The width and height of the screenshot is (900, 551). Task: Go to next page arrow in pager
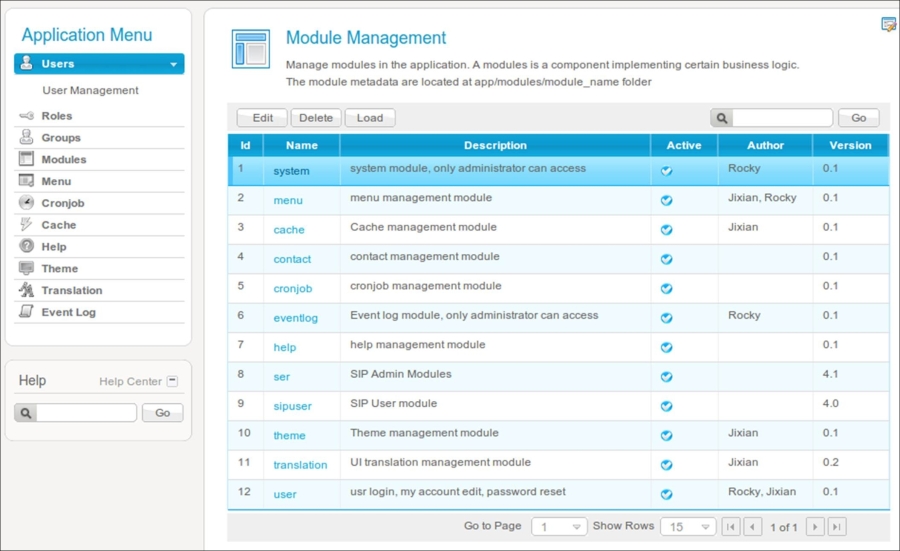pos(815,527)
